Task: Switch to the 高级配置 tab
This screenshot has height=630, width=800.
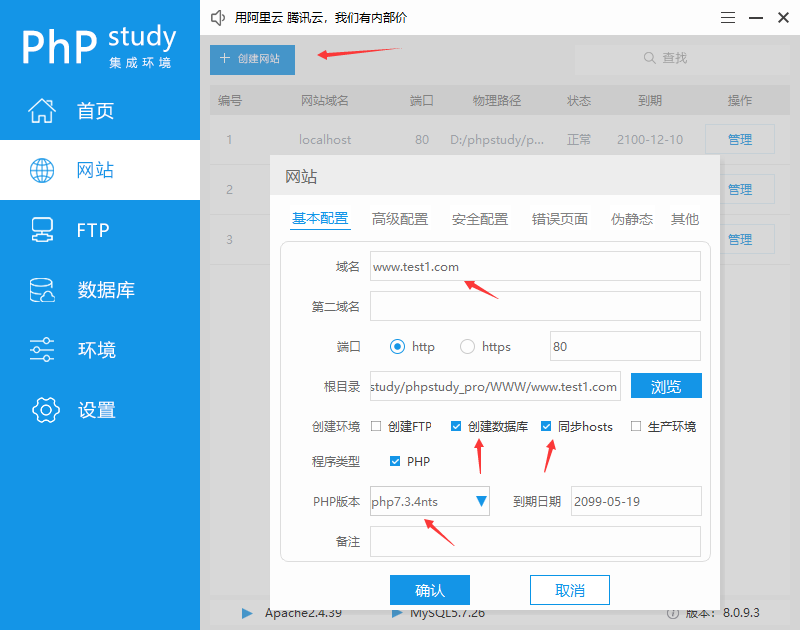Action: click(400, 218)
